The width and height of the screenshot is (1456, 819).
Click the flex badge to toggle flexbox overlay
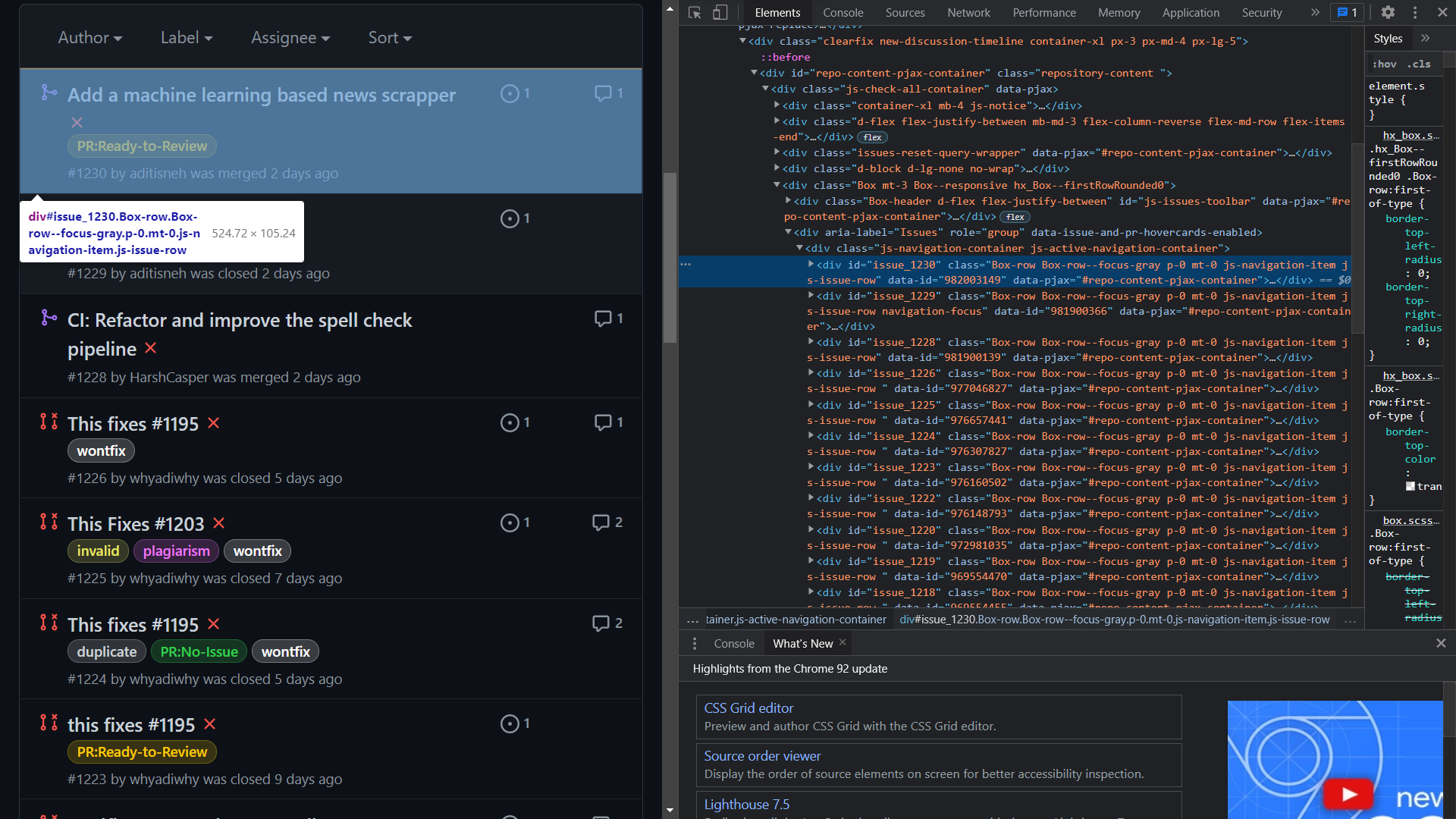pos(872,137)
